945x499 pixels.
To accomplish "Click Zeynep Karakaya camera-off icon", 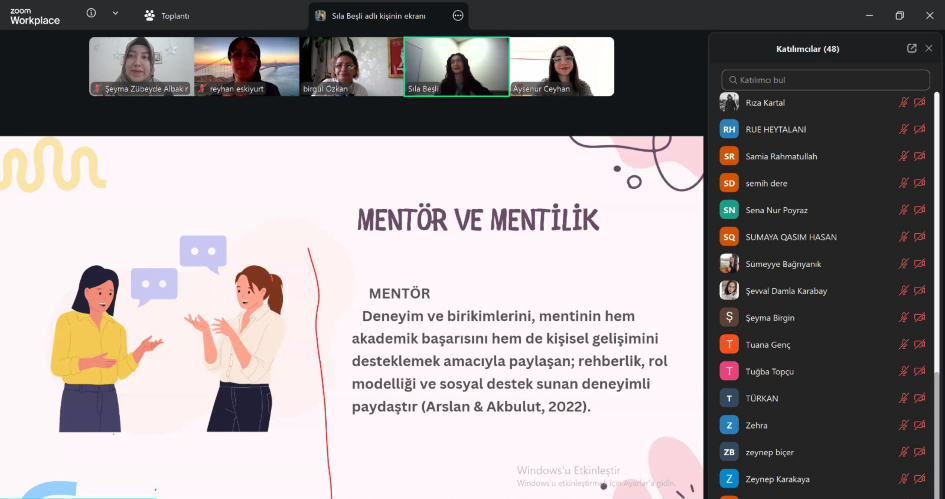I will (x=920, y=479).
